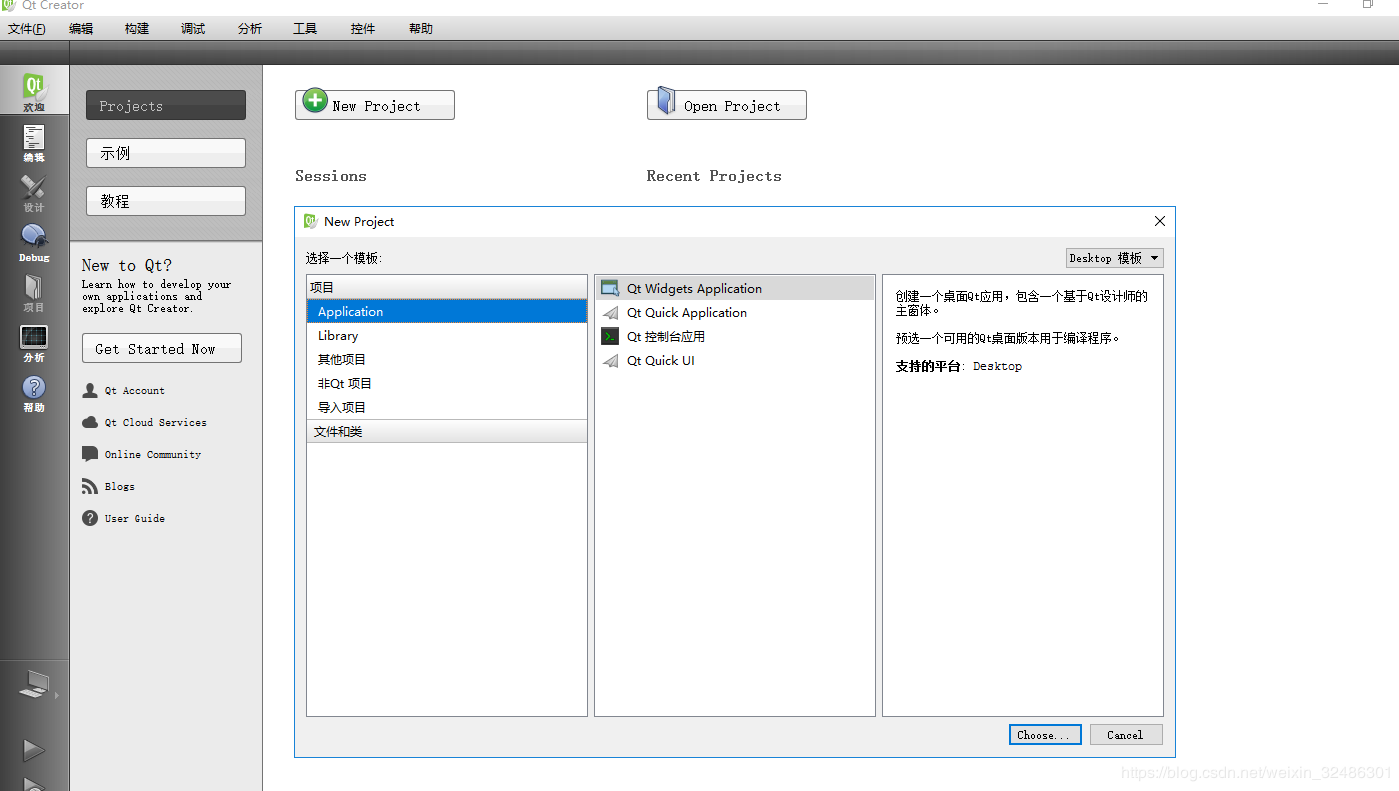1399x791 pixels.
Task: Click the 文件和类 section header
Action: click(x=447, y=432)
